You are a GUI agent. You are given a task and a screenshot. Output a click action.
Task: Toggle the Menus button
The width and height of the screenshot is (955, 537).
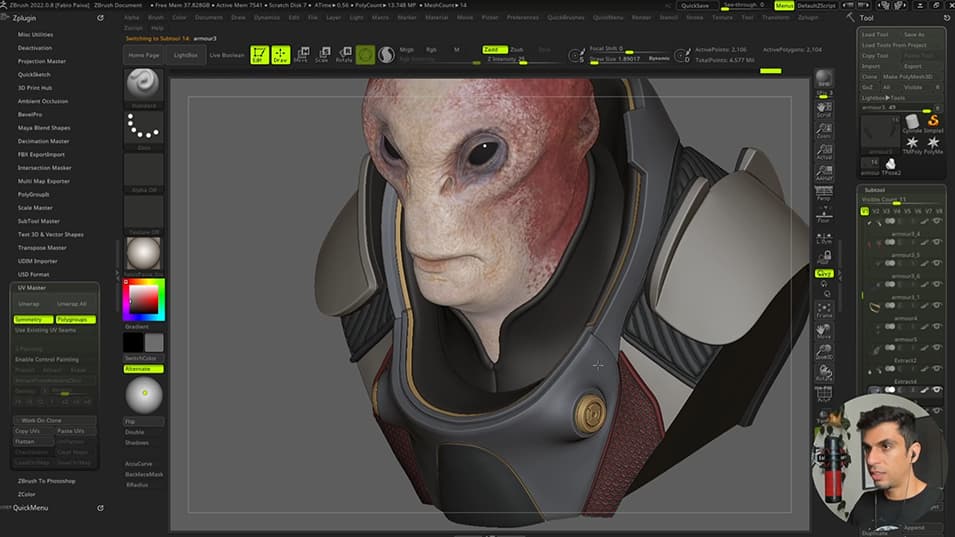click(783, 5)
